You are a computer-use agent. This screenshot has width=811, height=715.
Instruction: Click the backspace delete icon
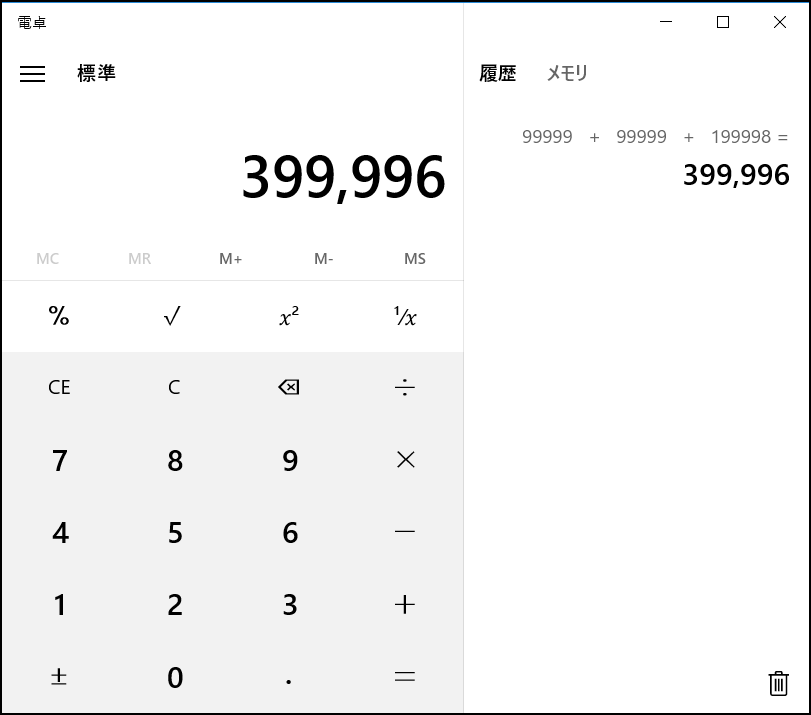pos(289,387)
